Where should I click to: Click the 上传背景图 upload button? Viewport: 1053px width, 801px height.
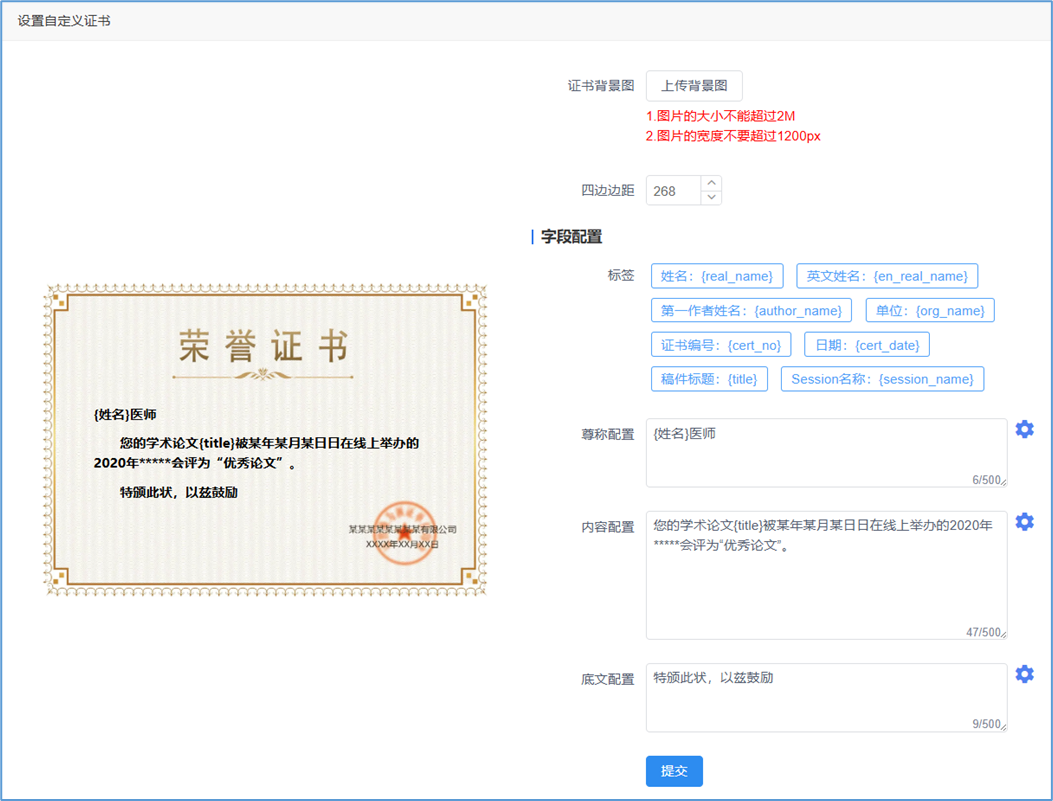(694, 86)
